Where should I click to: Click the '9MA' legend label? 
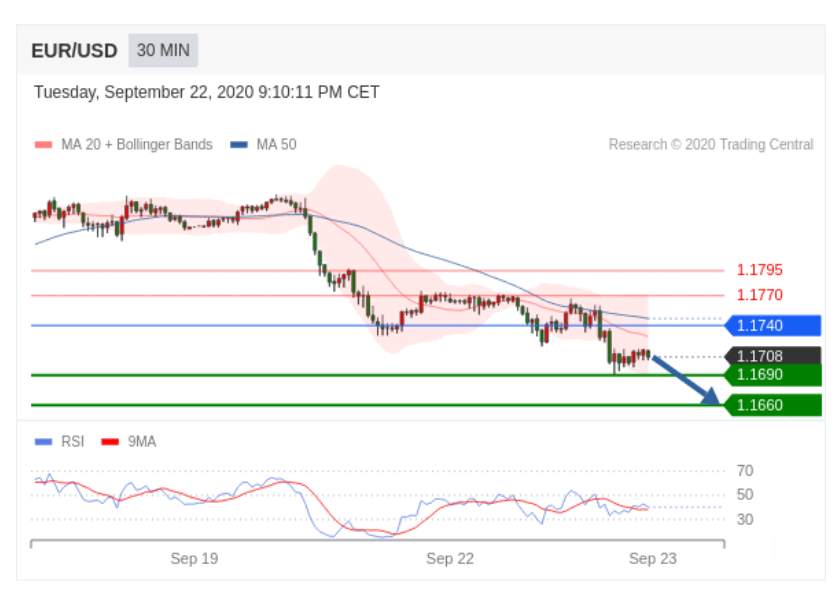tap(142, 442)
